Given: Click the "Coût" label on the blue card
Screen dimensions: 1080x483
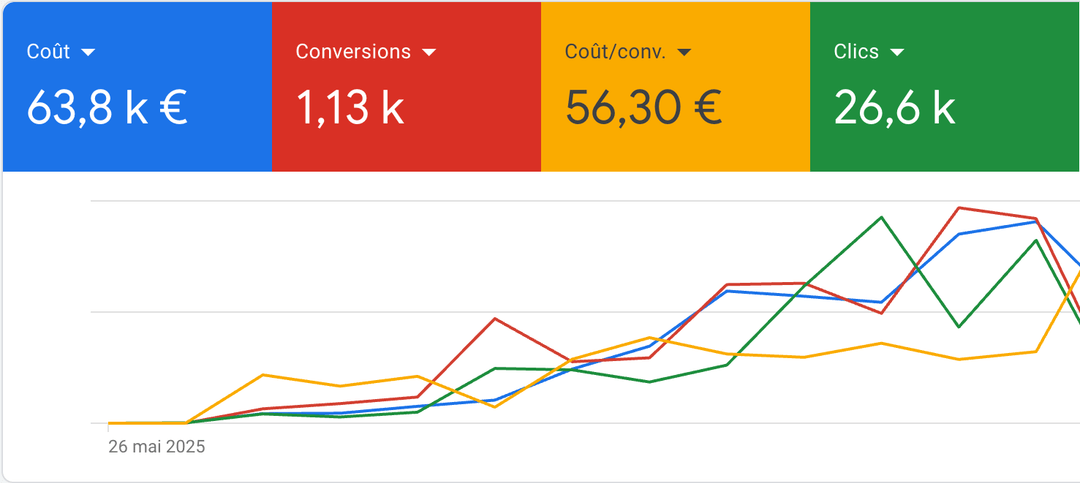Looking at the screenshot, I should pos(48,52).
